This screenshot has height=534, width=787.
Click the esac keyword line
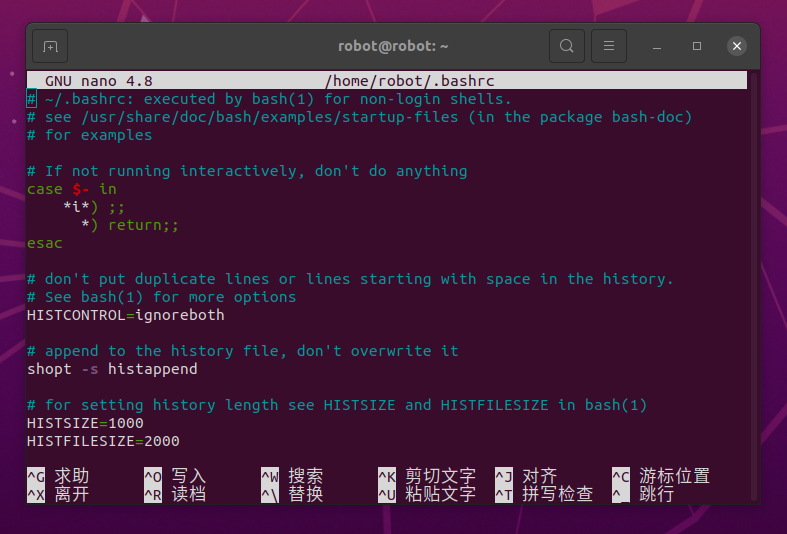45,243
